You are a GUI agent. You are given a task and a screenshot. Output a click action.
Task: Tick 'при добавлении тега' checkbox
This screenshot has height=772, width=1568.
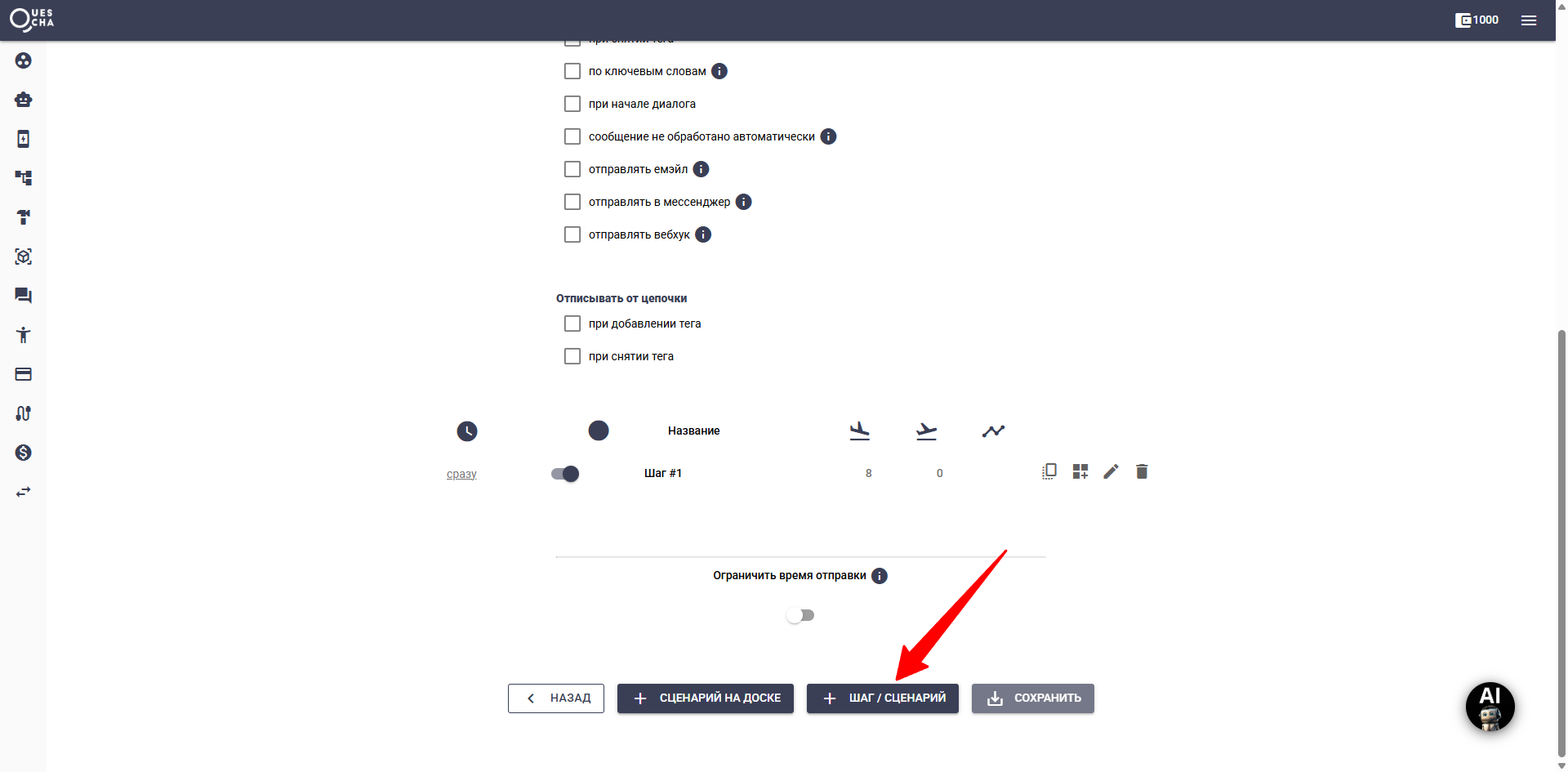[x=572, y=324]
